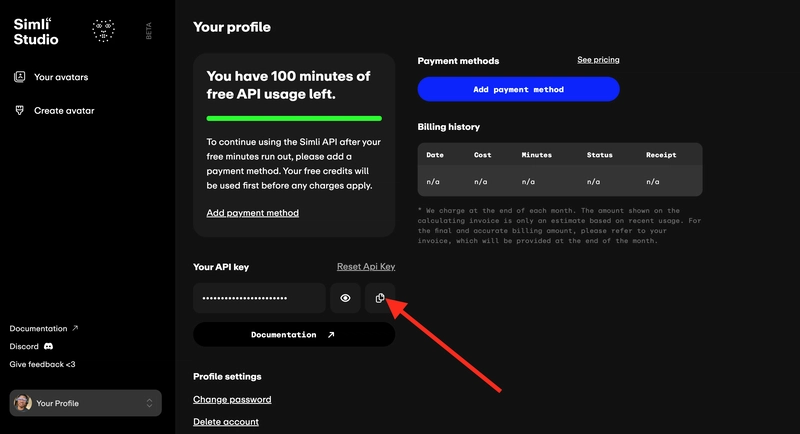This screenshot has height=434, width=800.
Task: Click the Create avatar sidebar icon
Action: click(x=19, y=110)
